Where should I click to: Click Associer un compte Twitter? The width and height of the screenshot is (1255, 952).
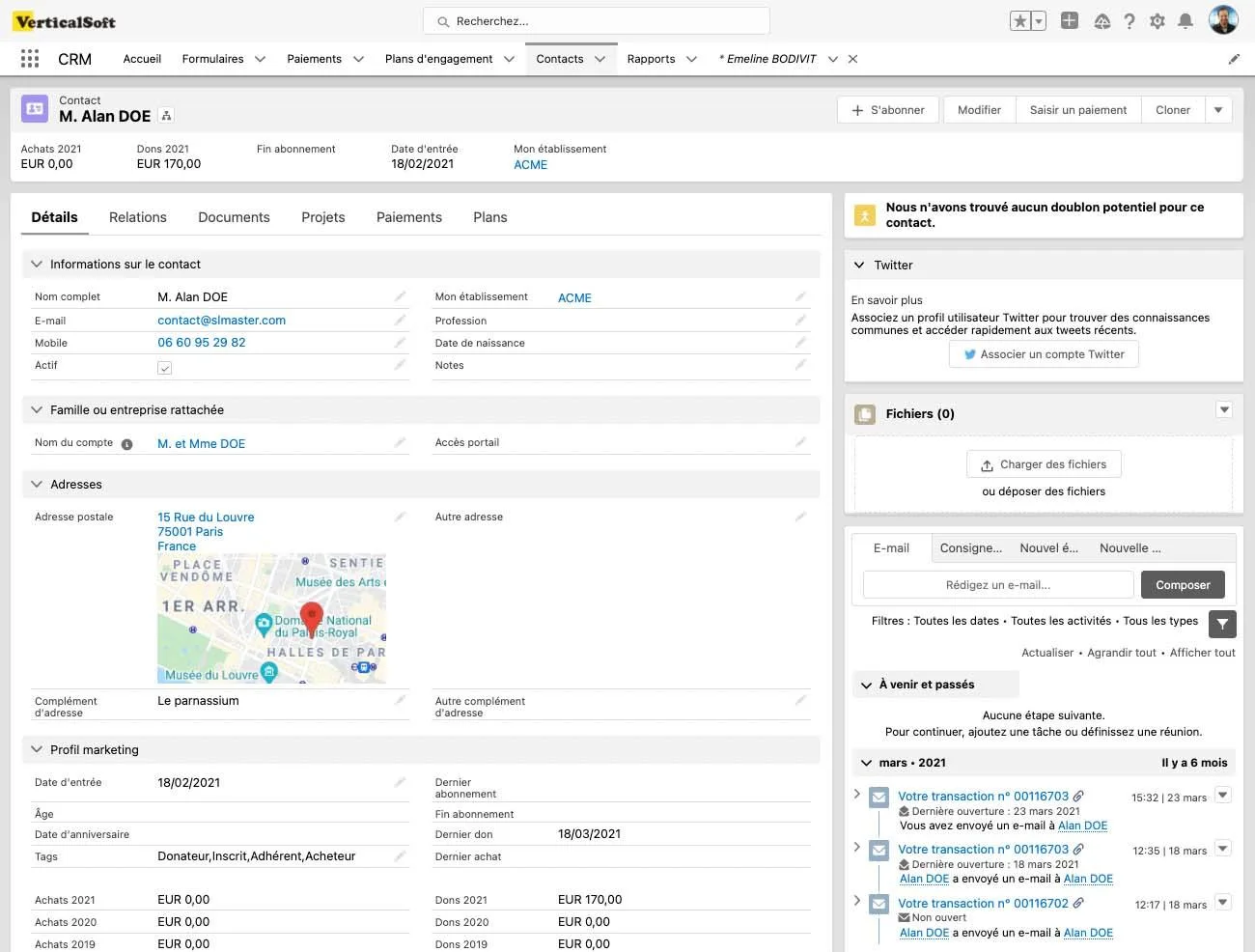(x=1044, y=354)
